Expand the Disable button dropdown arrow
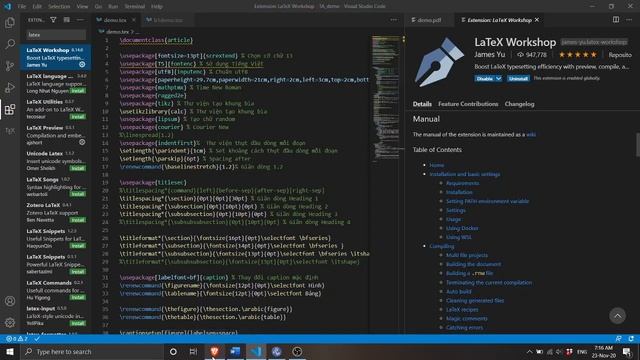Image resolution: width=640 pixels, height=360 pixels. point(499,78)
